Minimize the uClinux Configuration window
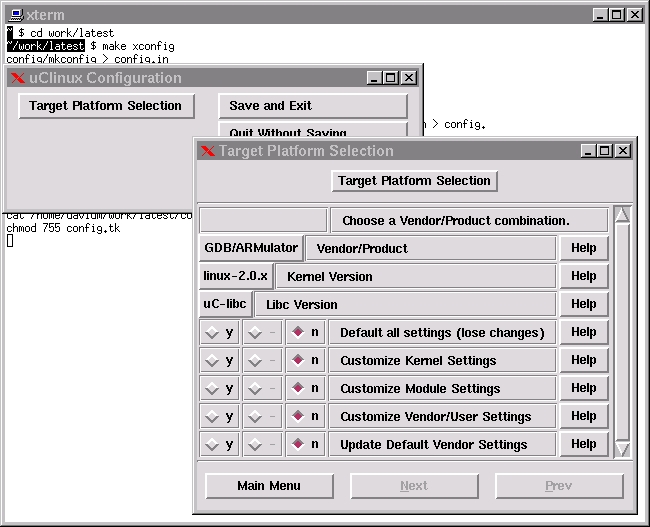Image resolution: width=650 pixels, height=527 pixels. (374, 78)
